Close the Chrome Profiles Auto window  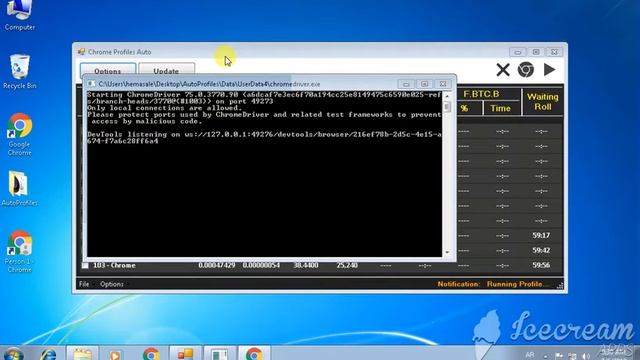554,52
